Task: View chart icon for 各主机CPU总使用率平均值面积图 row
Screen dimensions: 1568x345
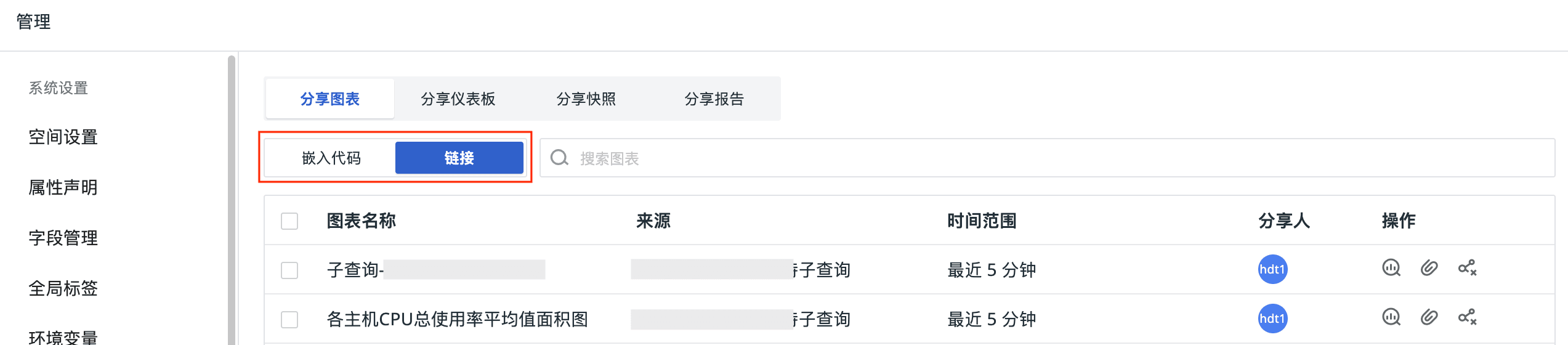Action: point(1391,317)
